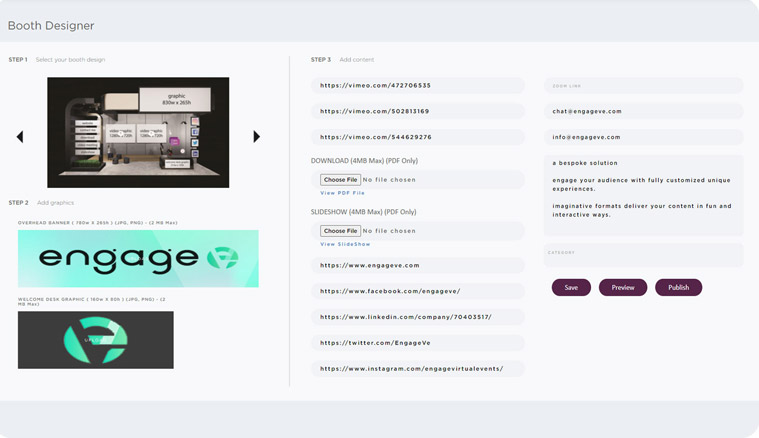Edit the www.engageve.com website field
This screenshot has width=759, height=438.
(x=418, y=265)
